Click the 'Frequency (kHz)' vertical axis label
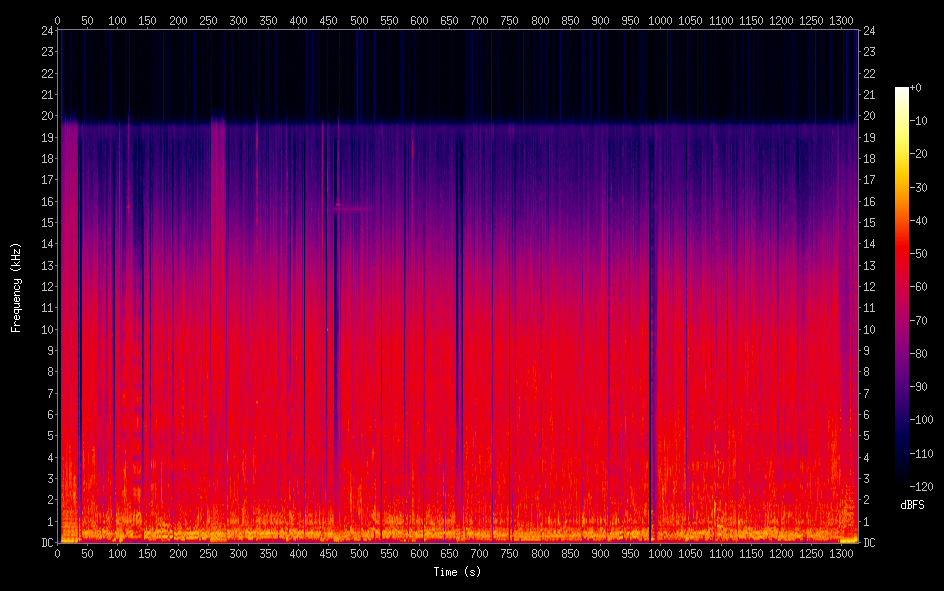This screenshot has height=591, width=944. click(x=16, y=286)
